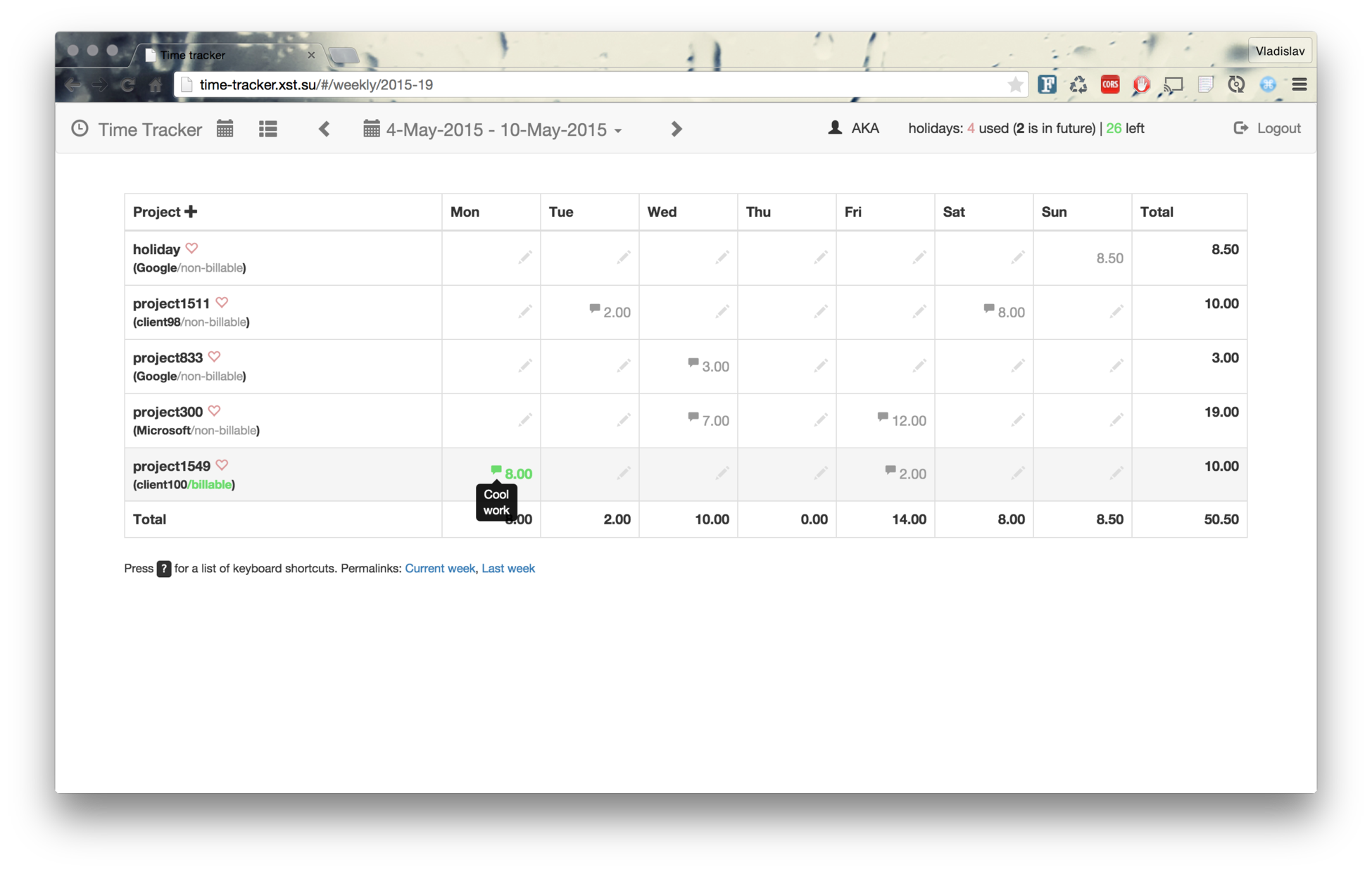
Task: Edit project300 Monday entry pencil
Action: [x=525, y=420]
